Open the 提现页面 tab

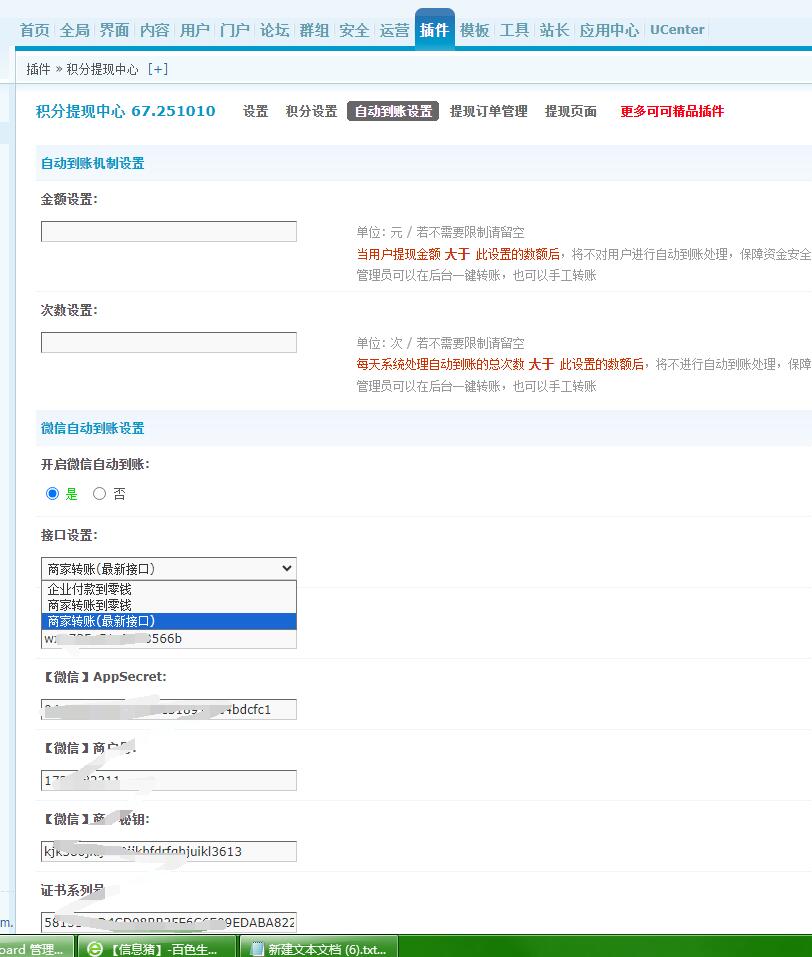570,111
